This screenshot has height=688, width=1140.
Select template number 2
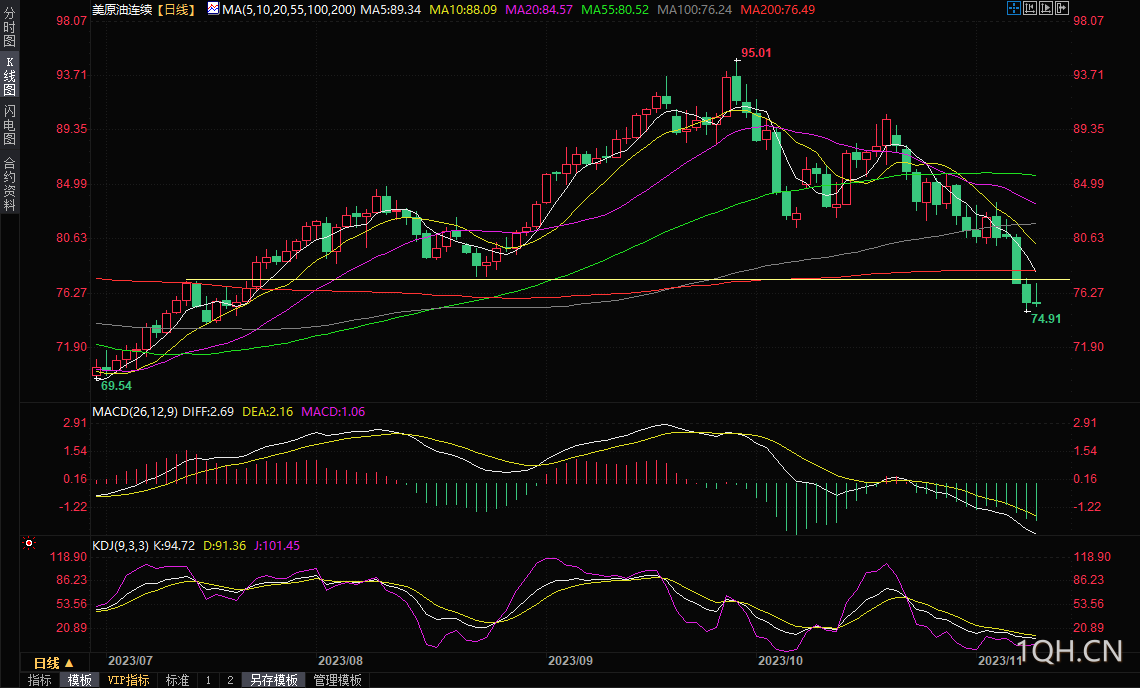point(229,680)
